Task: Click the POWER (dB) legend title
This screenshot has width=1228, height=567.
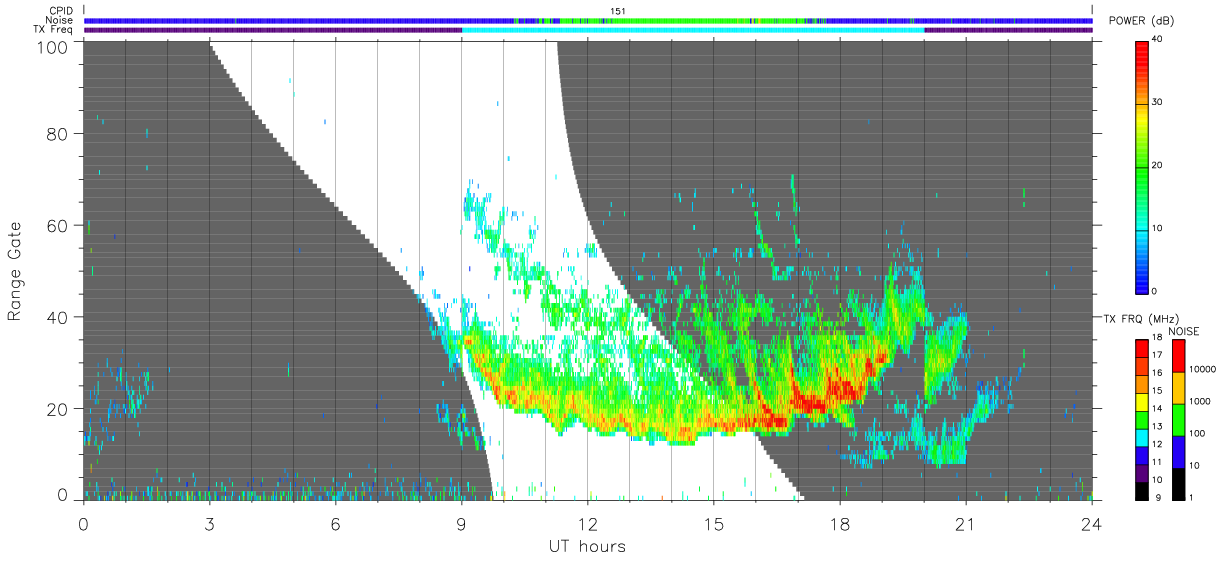Action: coord(1142,20)
